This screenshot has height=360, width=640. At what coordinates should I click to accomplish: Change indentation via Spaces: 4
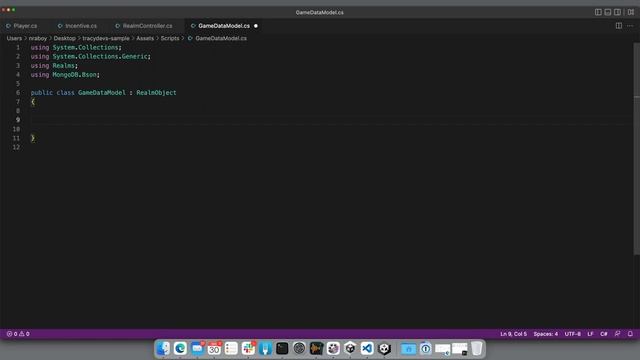point(545,334)
